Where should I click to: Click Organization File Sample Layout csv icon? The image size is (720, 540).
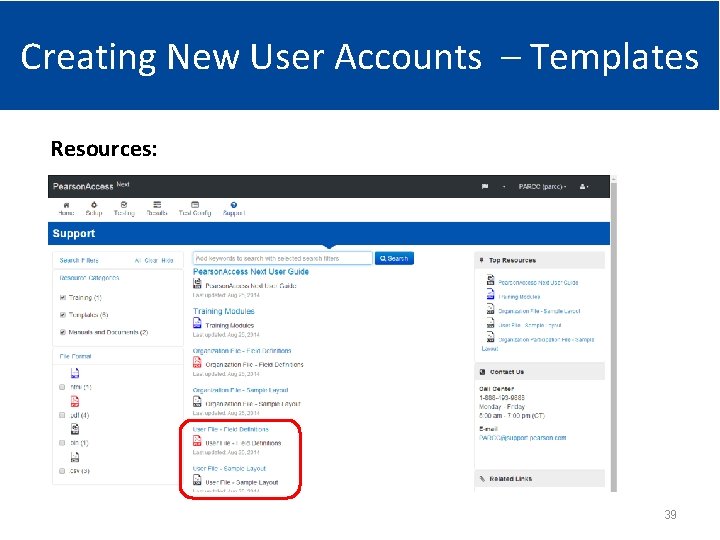coord(197,402)
